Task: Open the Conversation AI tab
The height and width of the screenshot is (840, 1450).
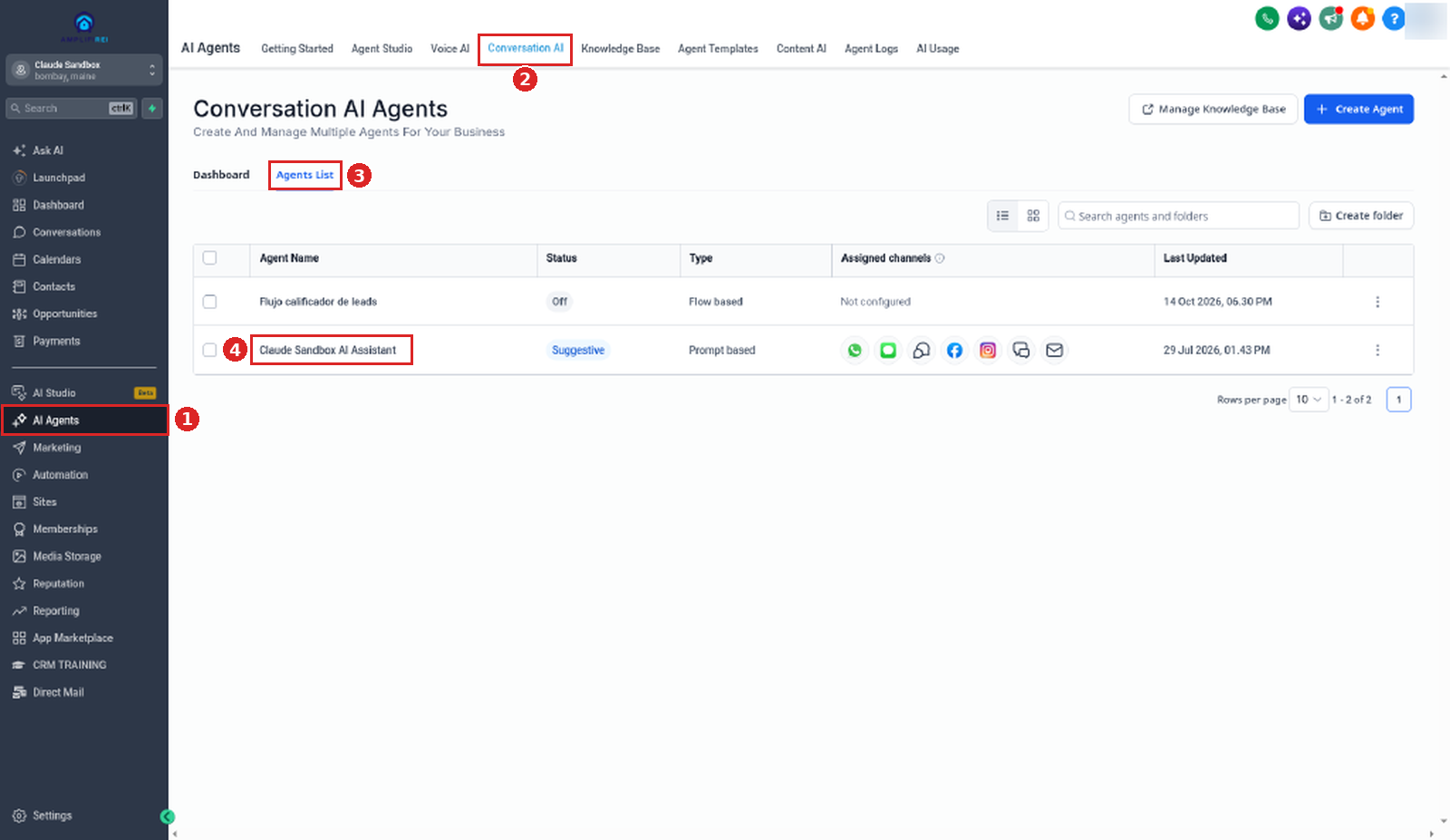Action: [x=526, y=48]
